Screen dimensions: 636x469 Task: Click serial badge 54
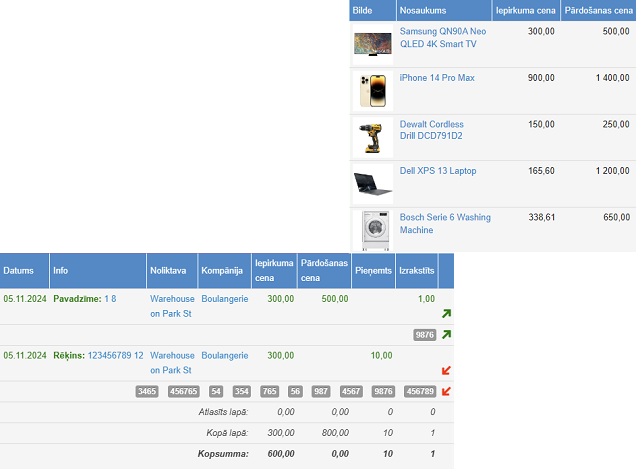tap(216, 392)
